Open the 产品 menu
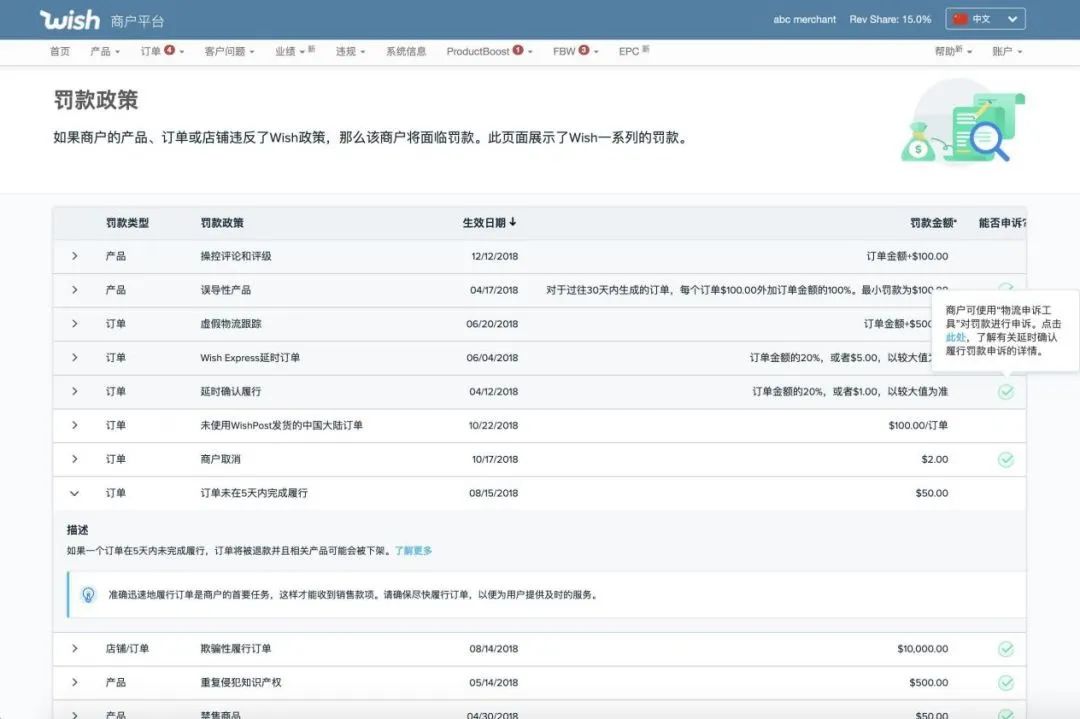The width and height of the screenshot is (1080, 719). [105, 52]
